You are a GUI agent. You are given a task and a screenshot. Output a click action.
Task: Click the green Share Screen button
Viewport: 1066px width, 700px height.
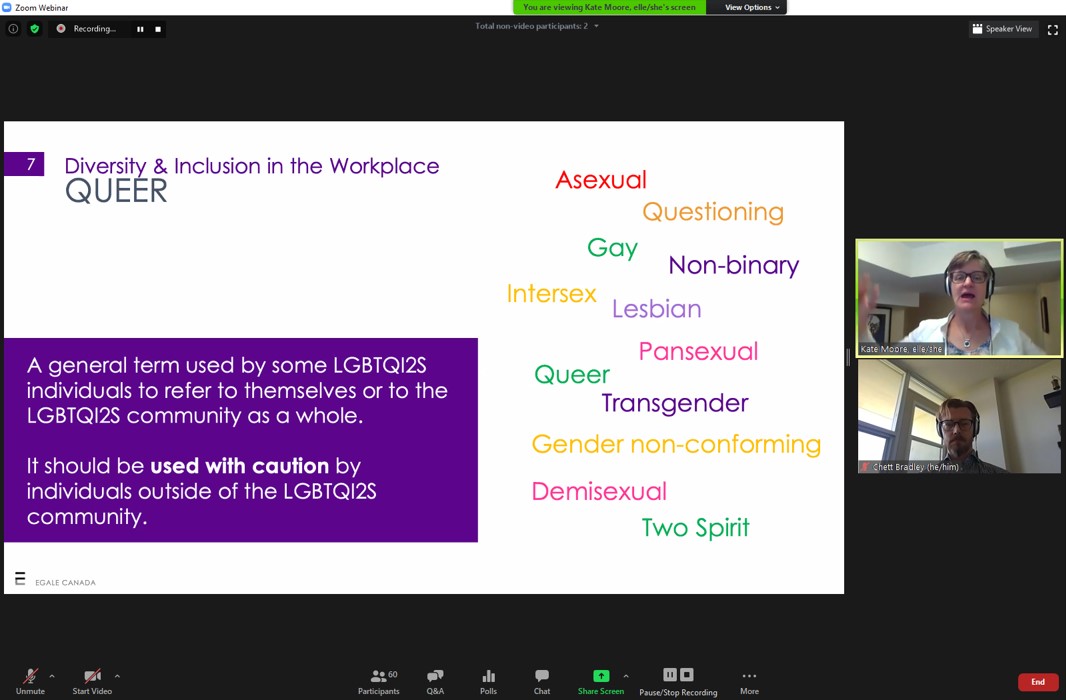click(601, 682)
